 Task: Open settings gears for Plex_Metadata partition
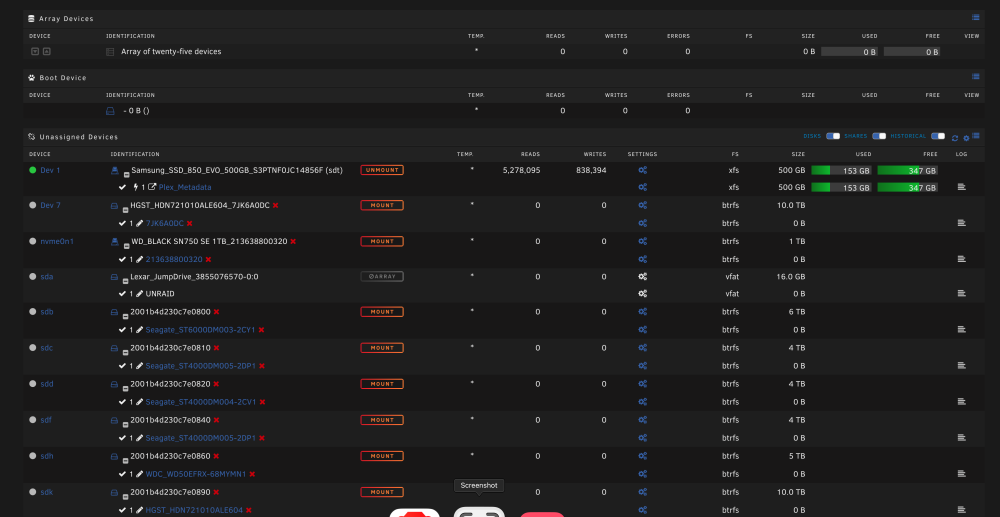pos(643,187)
